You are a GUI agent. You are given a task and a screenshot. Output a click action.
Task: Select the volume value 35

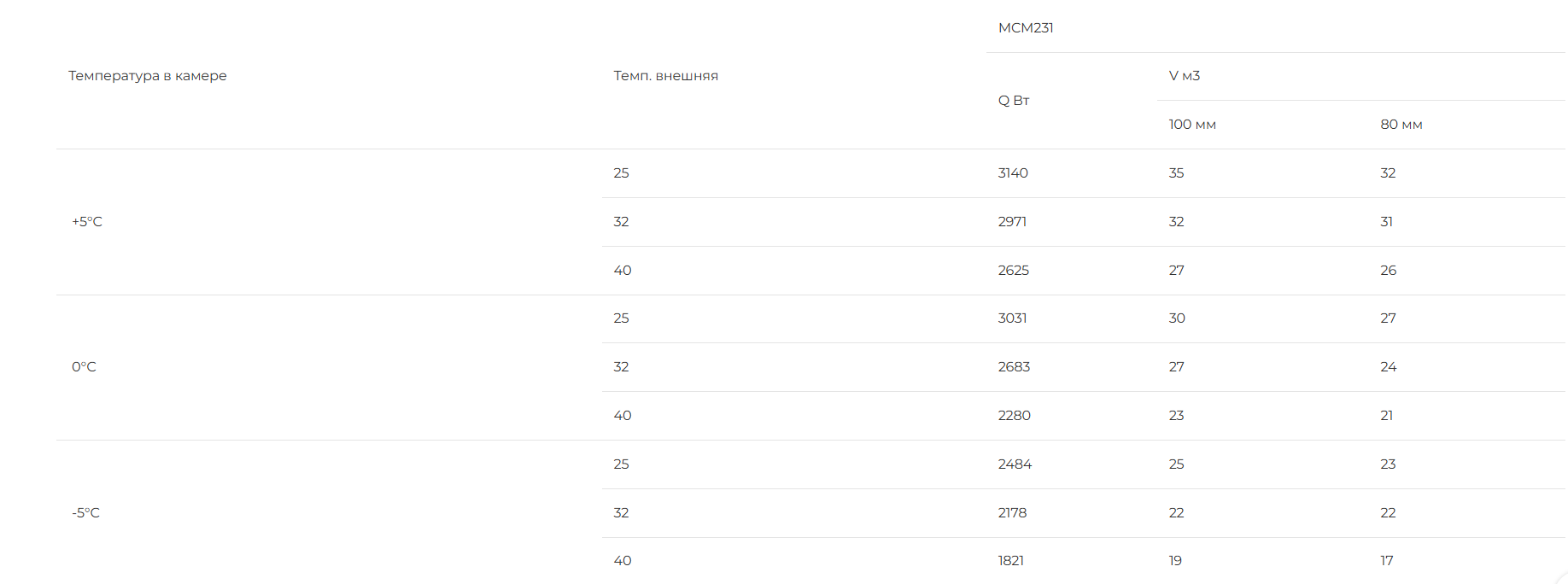pos(1176,173)
